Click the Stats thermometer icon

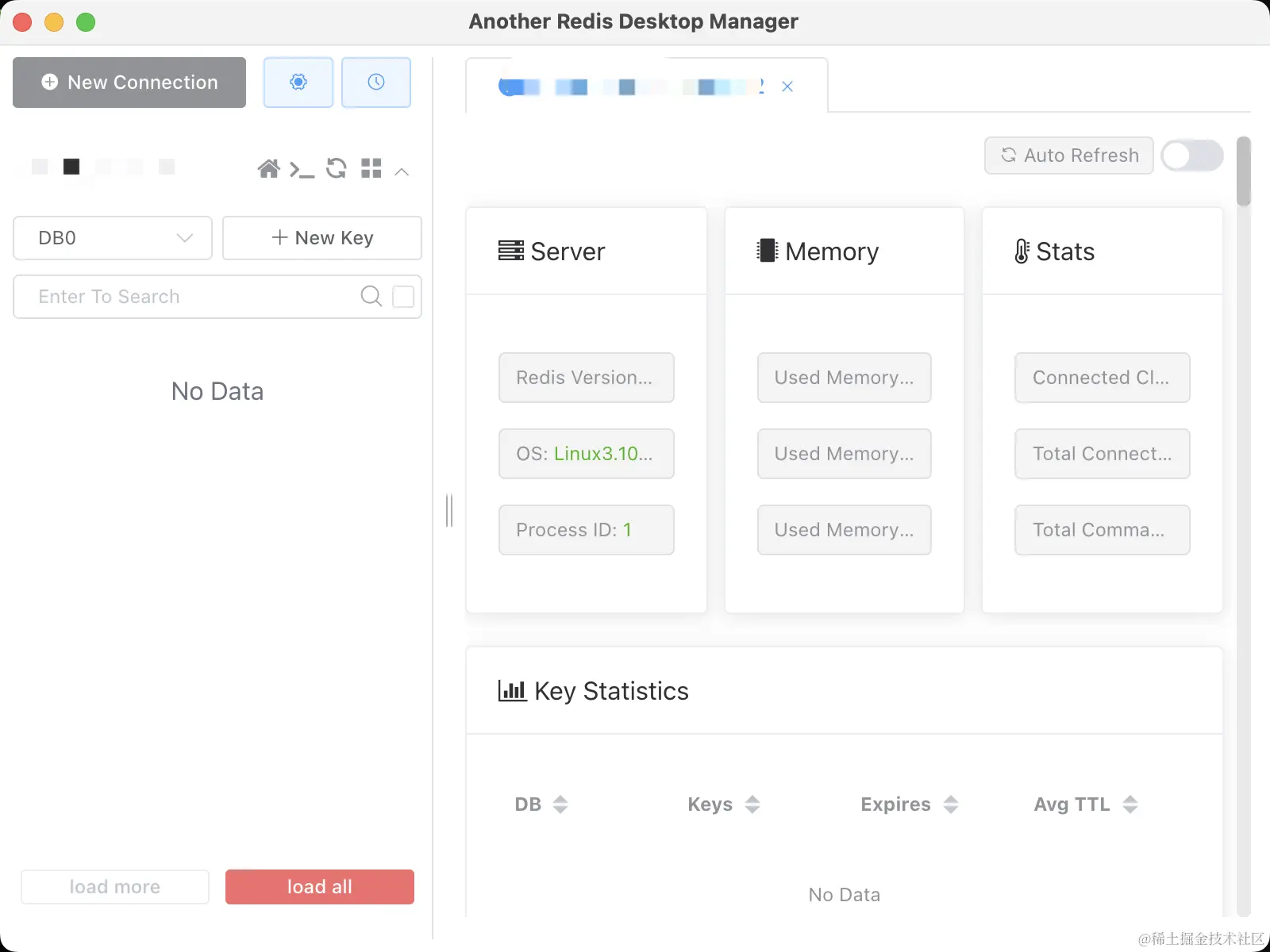[x=1022, y=251]
